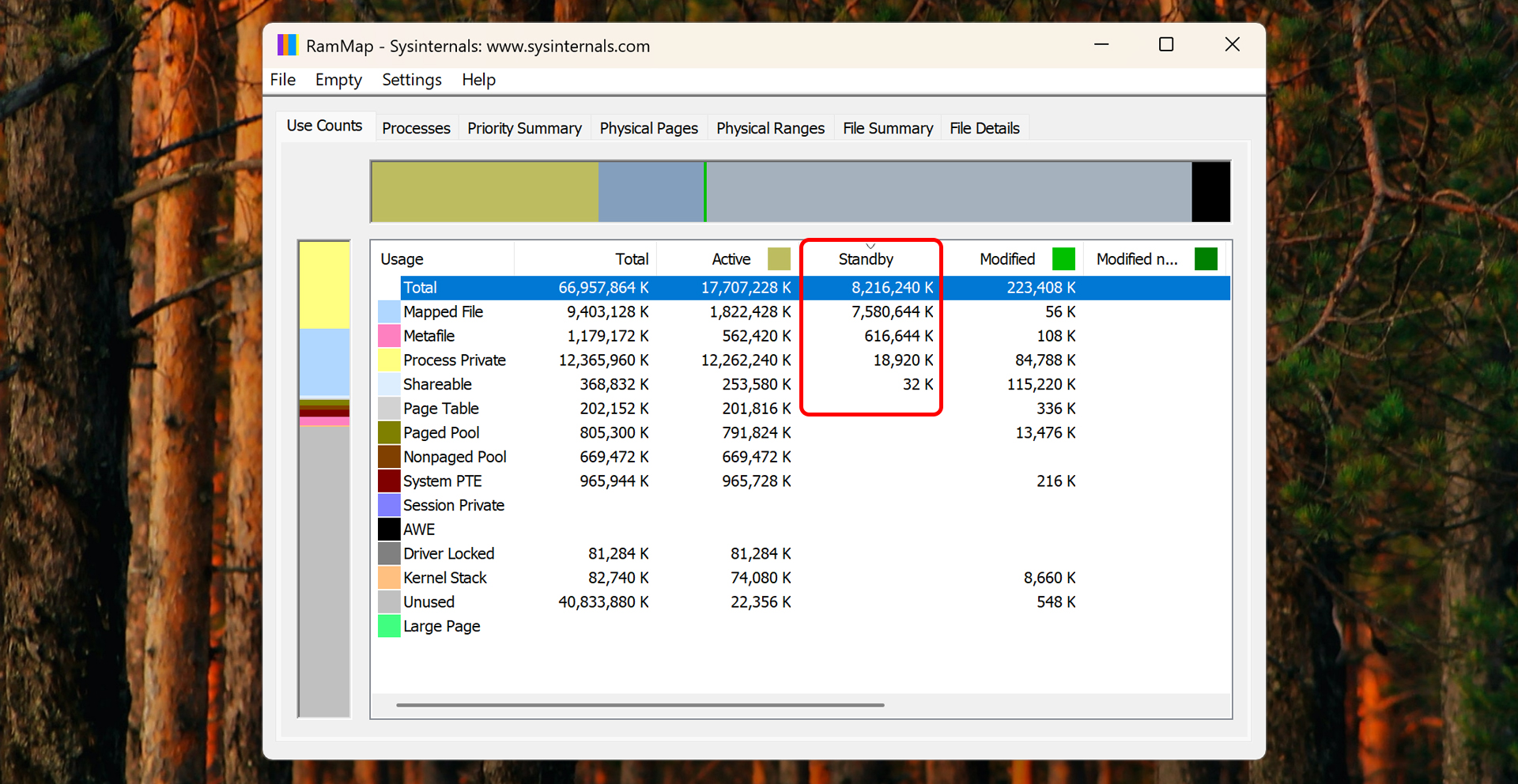Viewport: 1518px width, 784px height.
Task: Click the Paged Pool olive color icon
Action: point(389,433)
